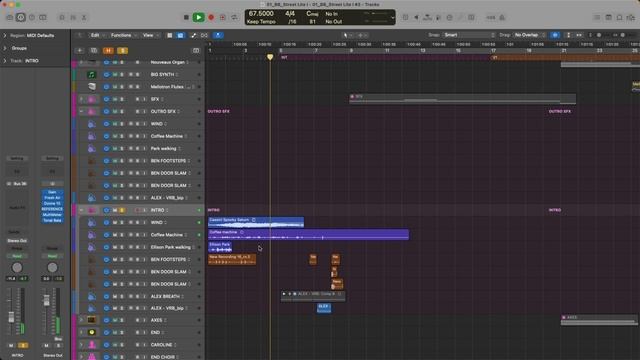Click the Tonal Bala plugin slot
Image resolution: width=640 pixels, height=360 pixels.
(x=52, y=220)
